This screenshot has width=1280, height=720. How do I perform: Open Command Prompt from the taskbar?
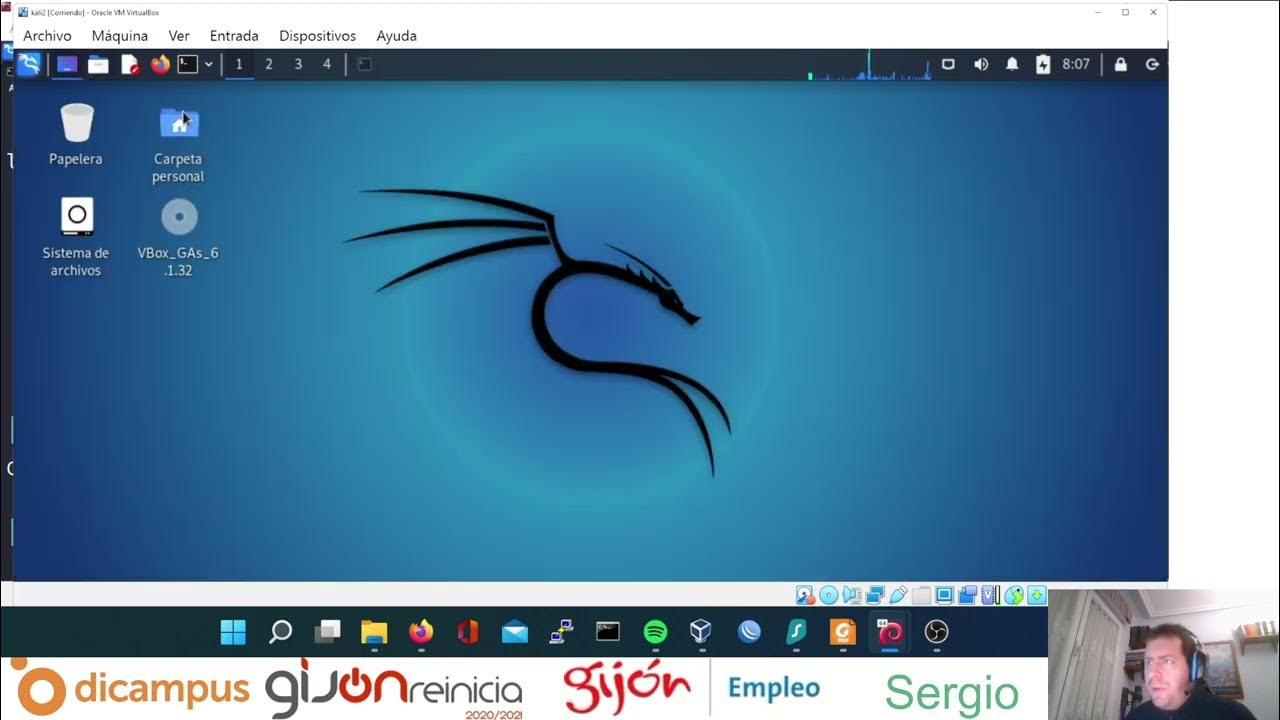point(608,632)
